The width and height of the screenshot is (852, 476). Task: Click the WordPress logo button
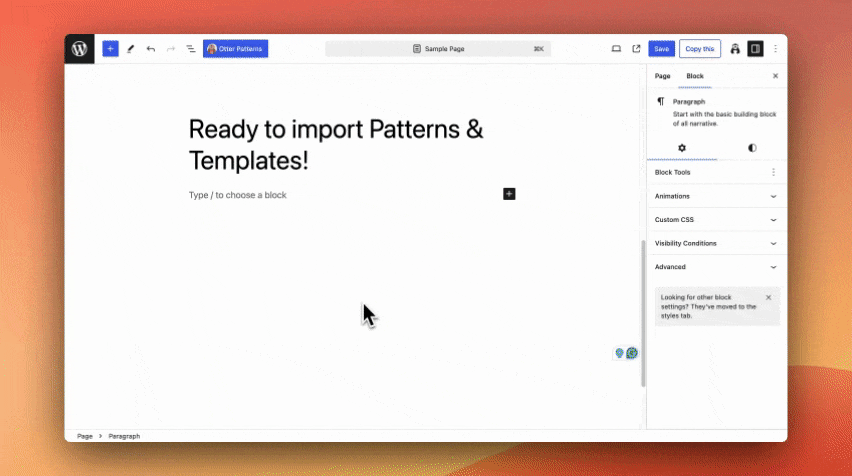pos(79,49)
